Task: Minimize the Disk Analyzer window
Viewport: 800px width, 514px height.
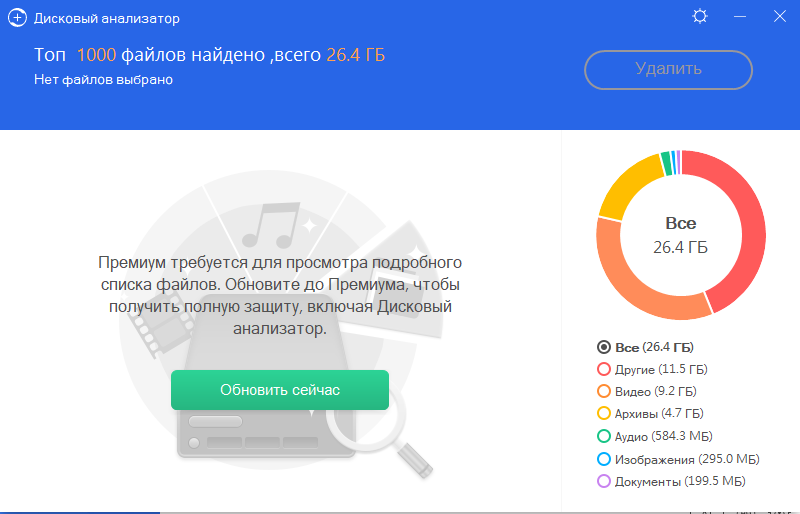Action: click(740, 17)
